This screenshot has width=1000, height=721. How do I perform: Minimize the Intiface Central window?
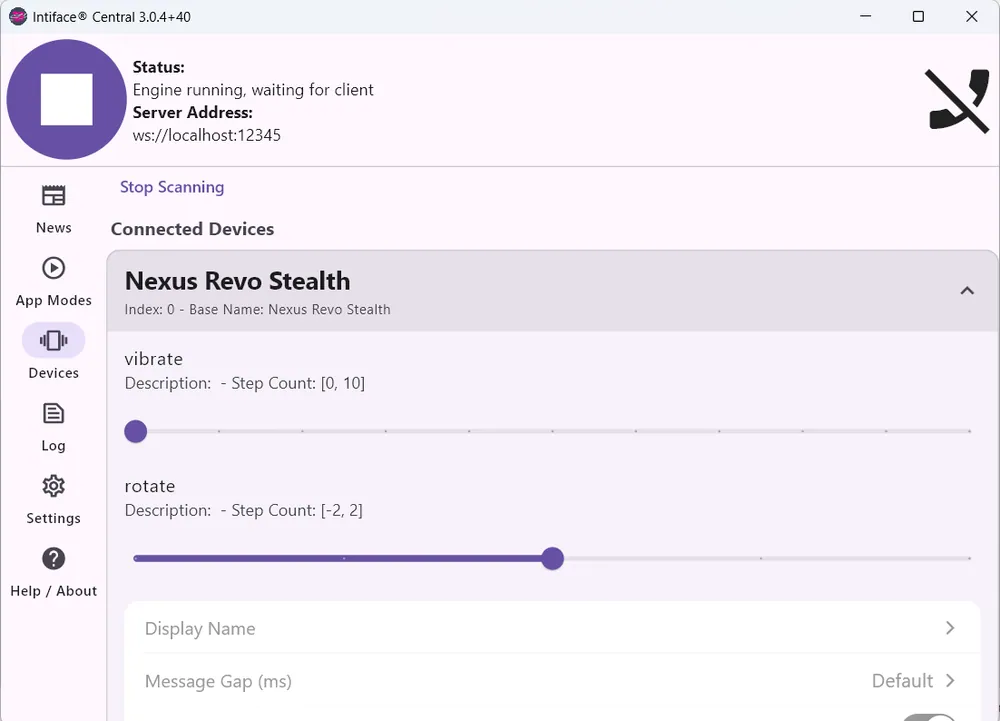[x=865, y=17]
